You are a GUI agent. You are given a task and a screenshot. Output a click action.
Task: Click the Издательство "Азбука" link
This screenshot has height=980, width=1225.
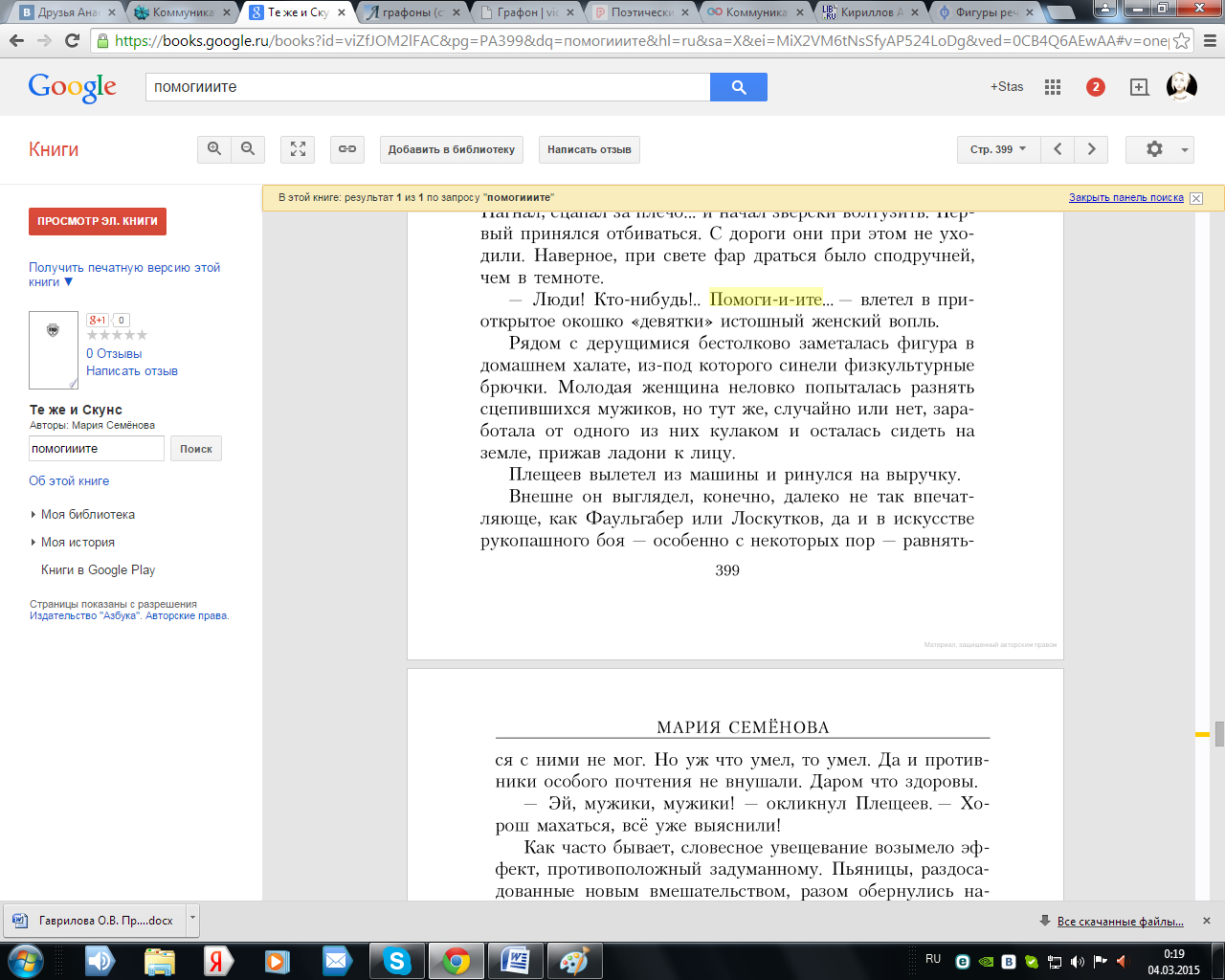coord(85,615)
